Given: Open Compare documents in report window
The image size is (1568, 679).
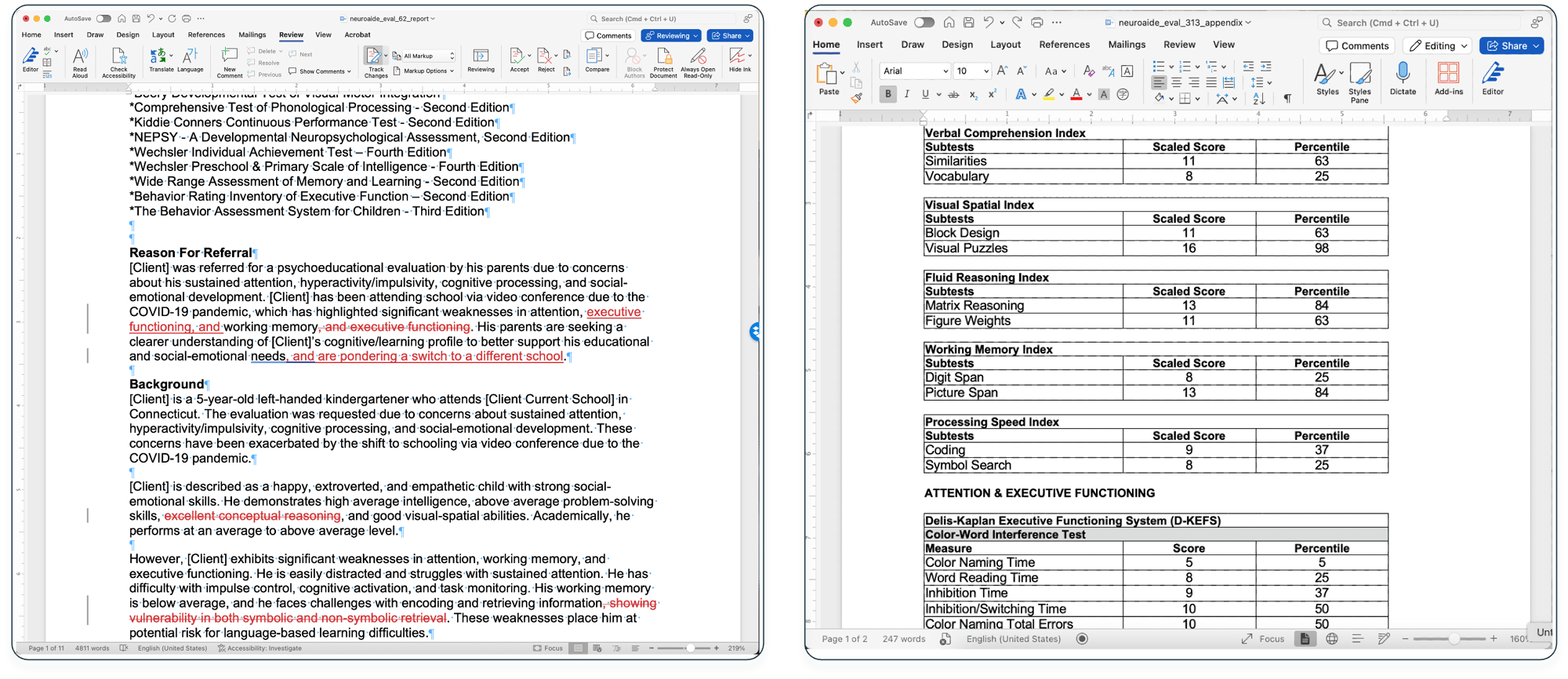Looking at the screenshot, I should click(x=597, y=60).
